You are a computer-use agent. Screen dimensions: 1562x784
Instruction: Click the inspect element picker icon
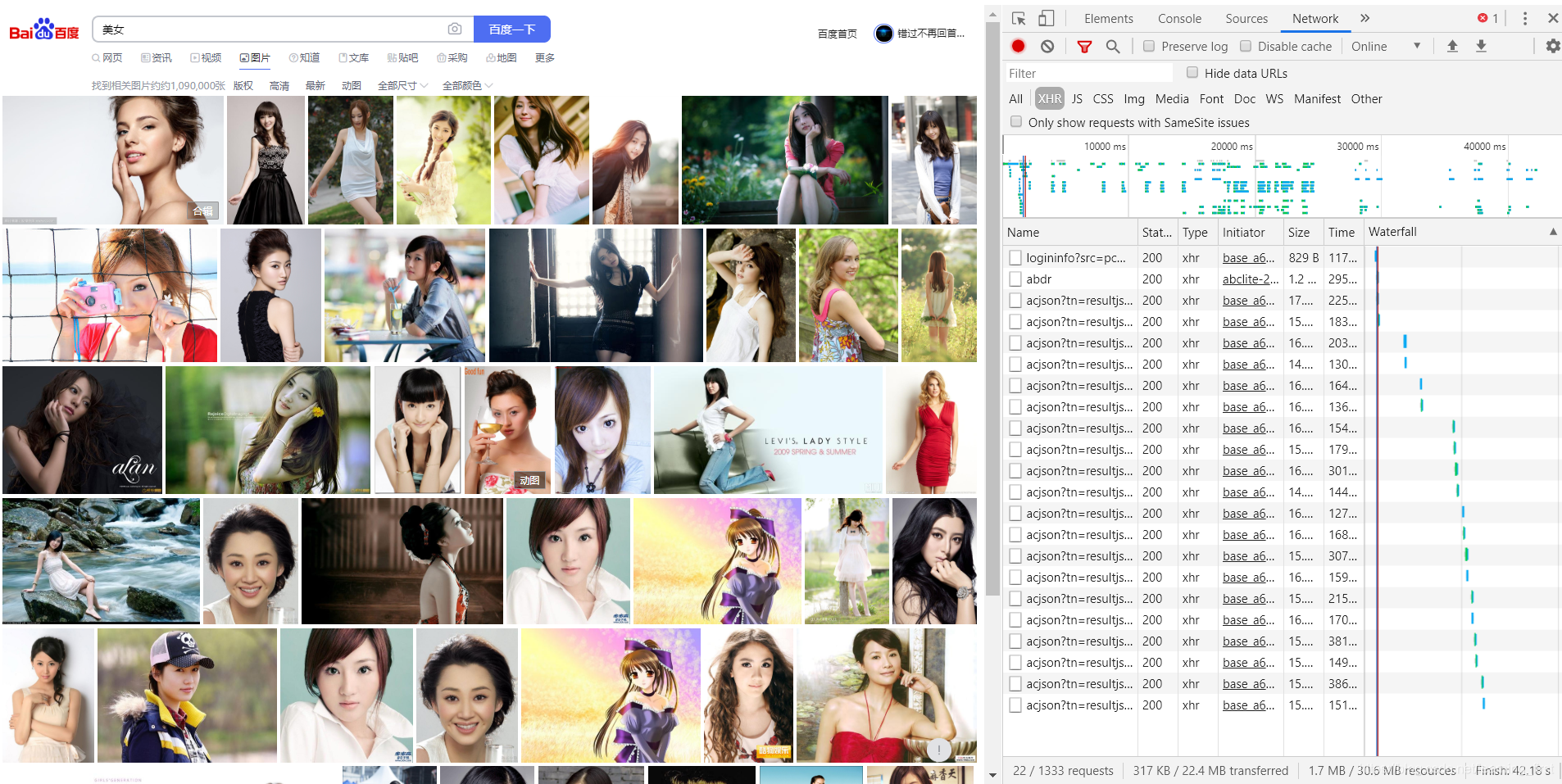click(1019, 18)
